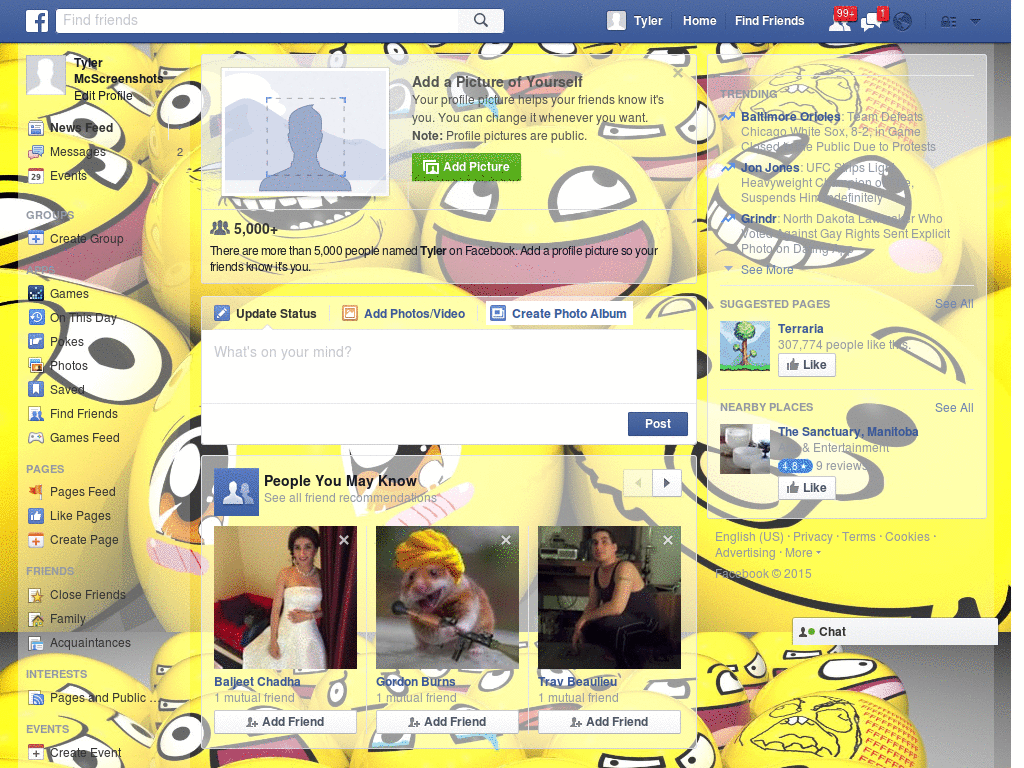Add Baljeet Chadha as friend

click(x=285, y=722)
